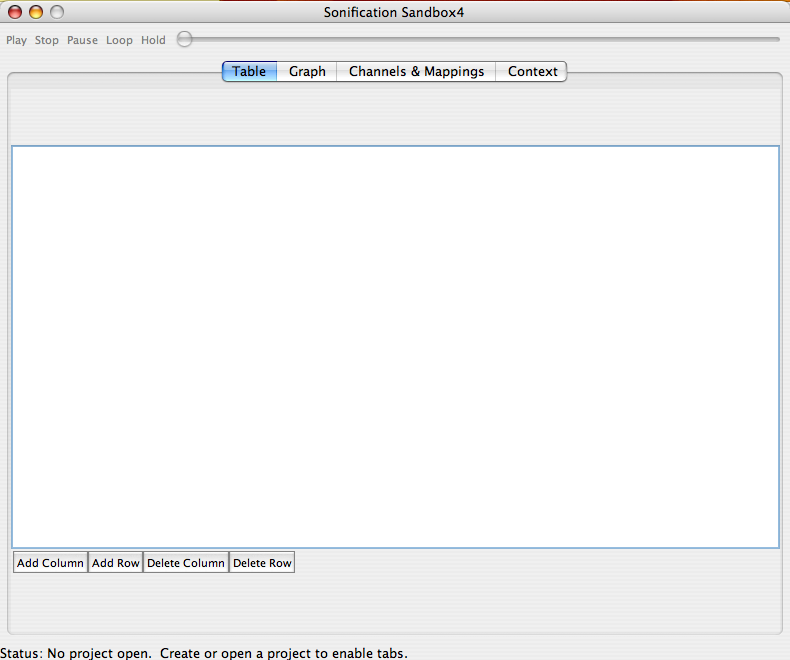The width and height of the screenshot is (790, 660).
Task: Stop the sonification playback
Action: 46,40
